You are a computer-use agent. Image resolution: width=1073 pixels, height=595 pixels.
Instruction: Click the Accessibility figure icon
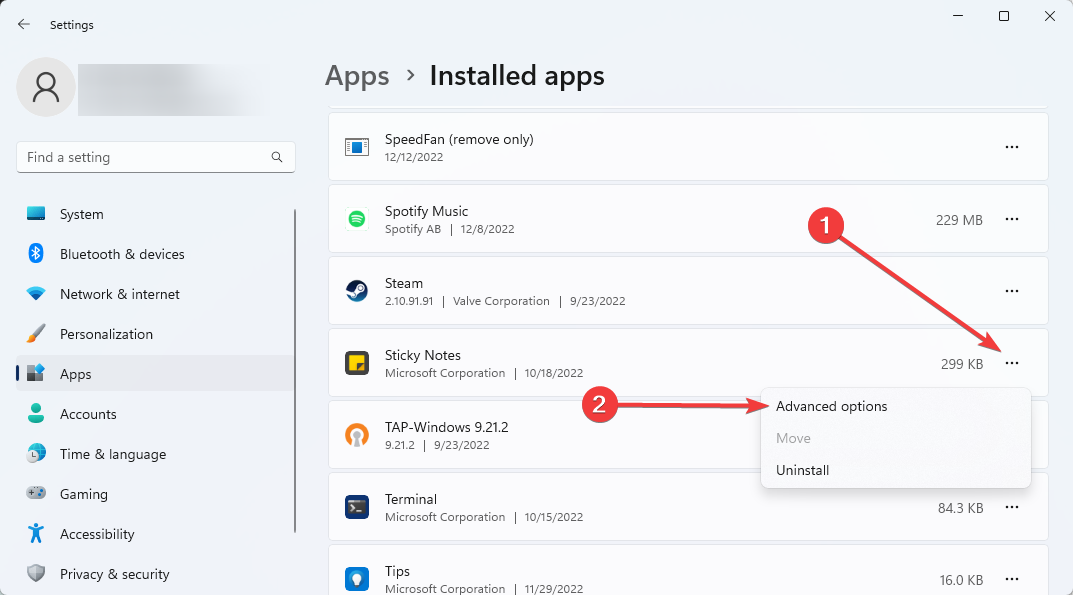(x=36, y=533)
